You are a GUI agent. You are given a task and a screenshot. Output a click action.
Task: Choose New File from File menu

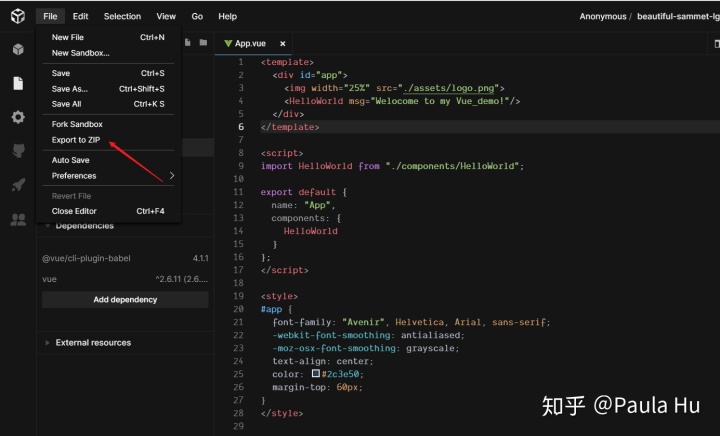pos(108,37)
